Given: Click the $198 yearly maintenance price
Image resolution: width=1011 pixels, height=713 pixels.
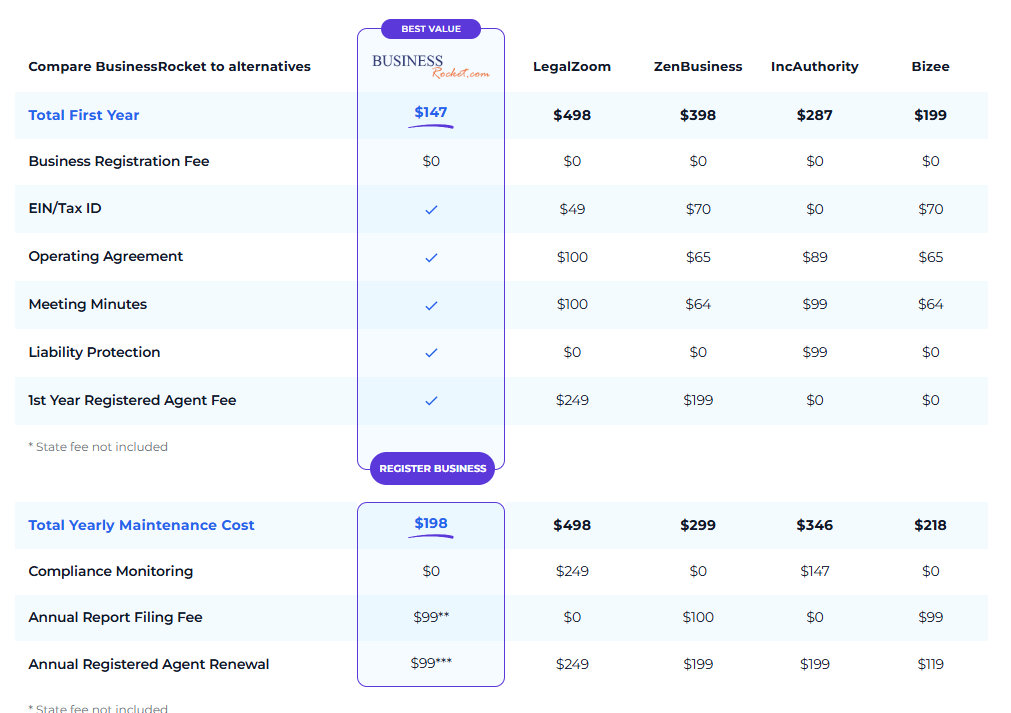Looking at the screenshot, I should pyautogui.click(x=431, y=523).
